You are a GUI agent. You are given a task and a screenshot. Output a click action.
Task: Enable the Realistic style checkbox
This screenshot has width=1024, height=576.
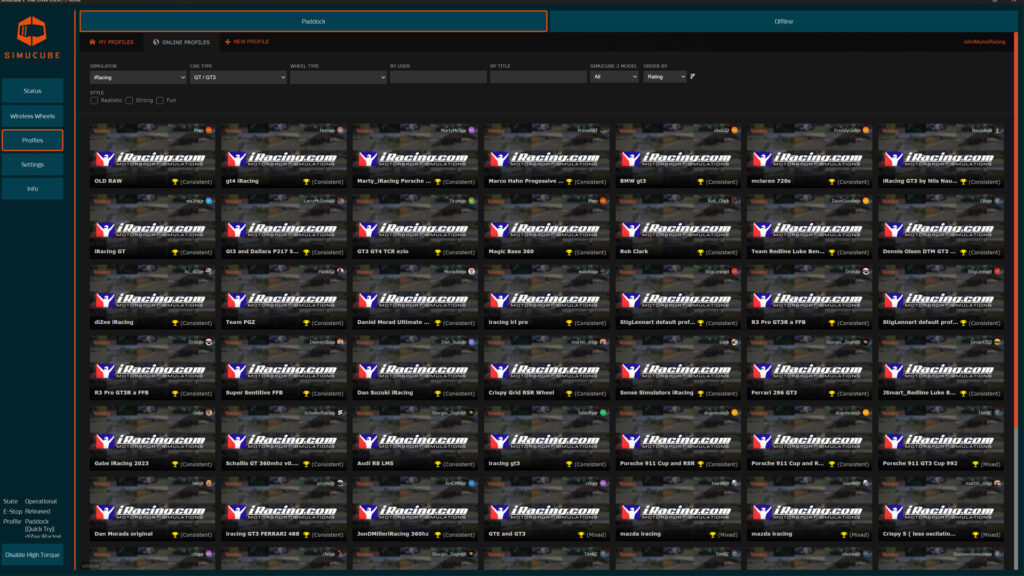(x=94, y=100)
